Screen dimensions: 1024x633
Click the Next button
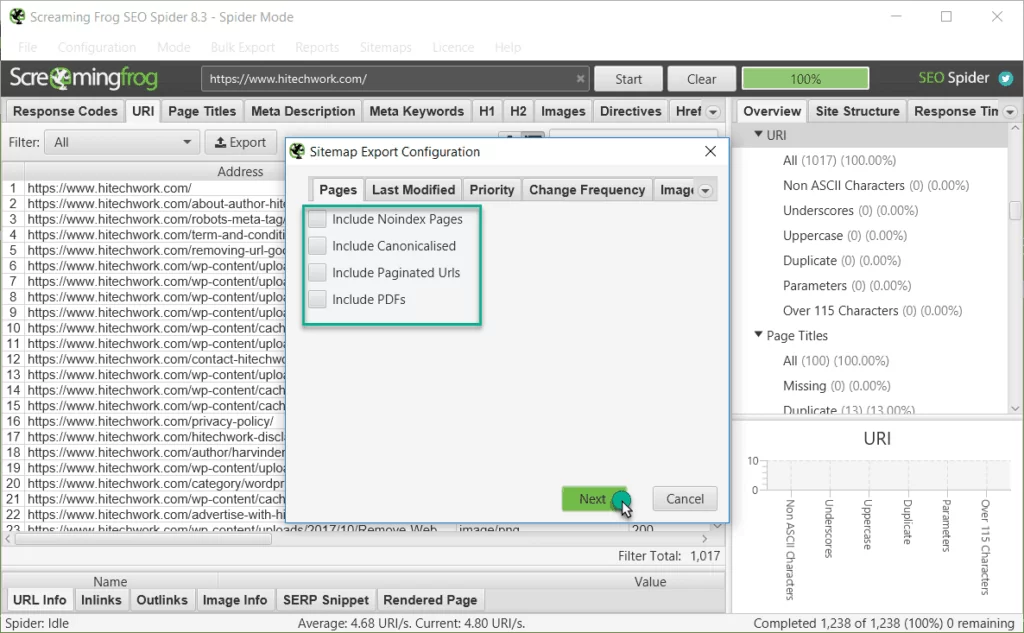tap(593, 498)
